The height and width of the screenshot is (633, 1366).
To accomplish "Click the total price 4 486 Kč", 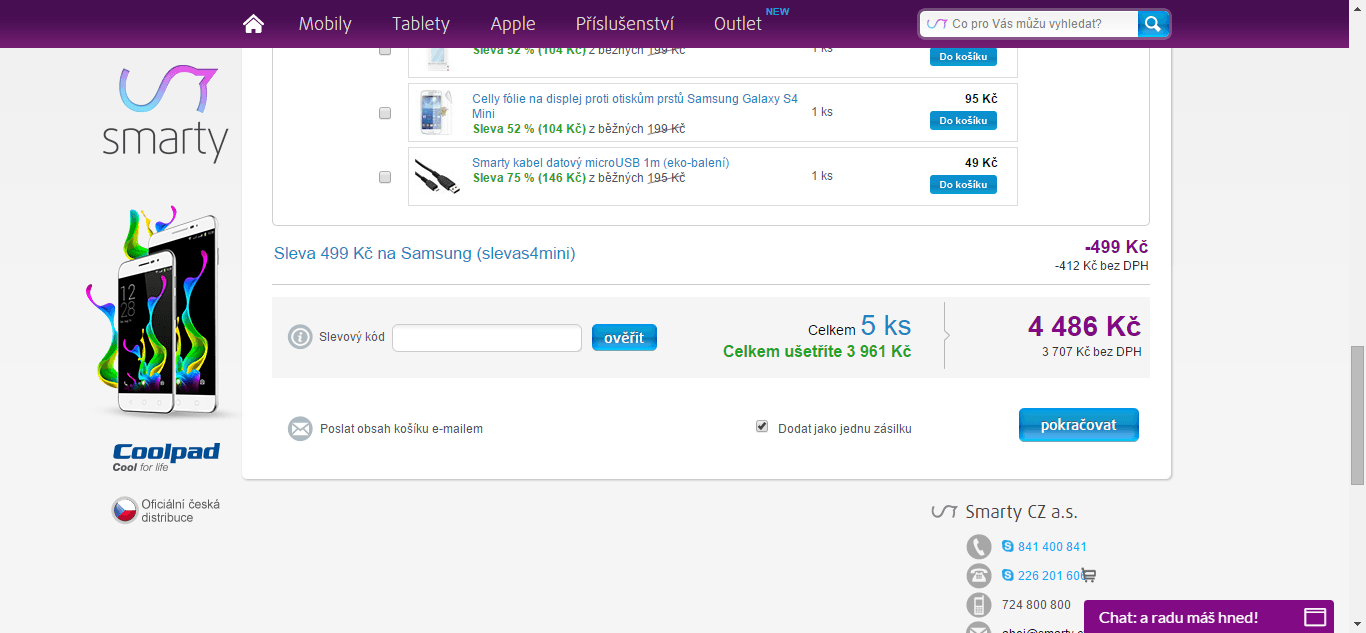I will [1084, 326].
